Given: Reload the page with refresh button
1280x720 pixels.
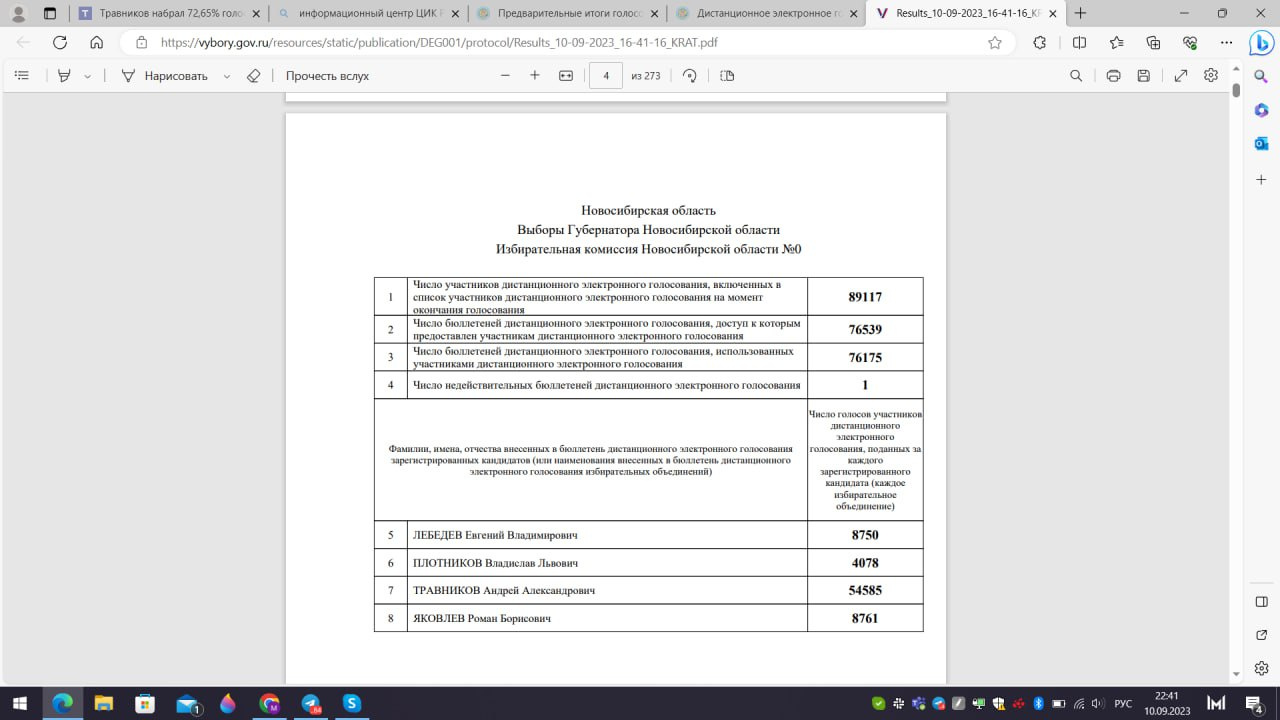Looking at the screenshot, I should click(x=60, y=43).
